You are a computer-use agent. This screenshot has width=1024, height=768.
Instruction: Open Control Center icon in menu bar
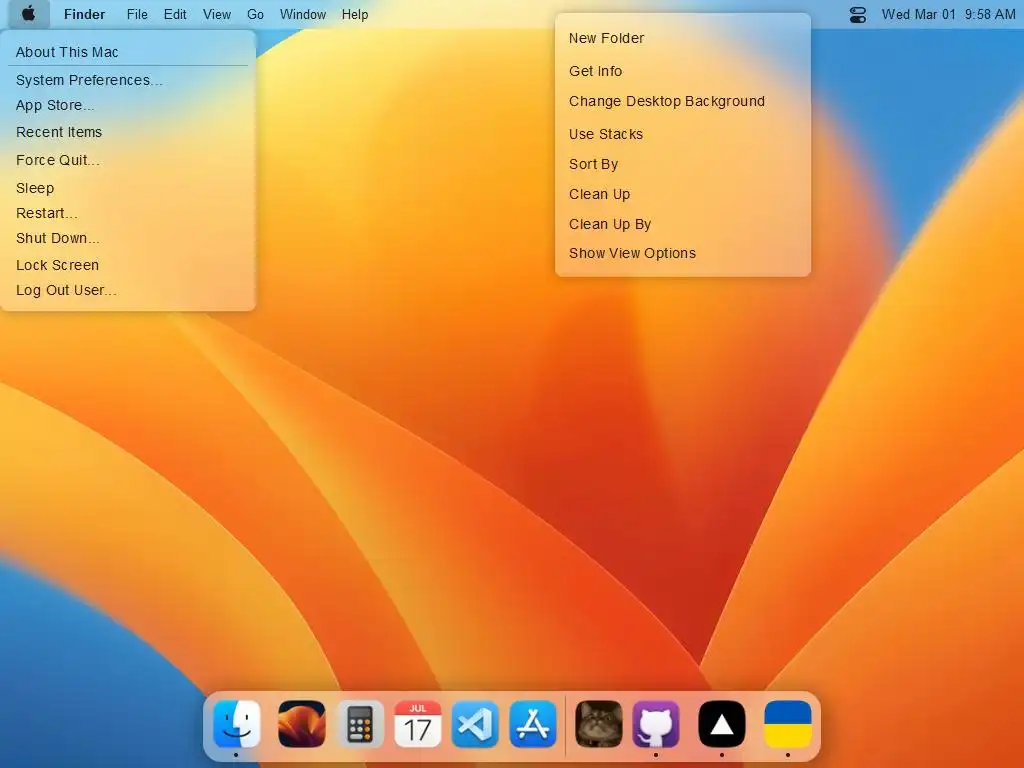[857, 14]
